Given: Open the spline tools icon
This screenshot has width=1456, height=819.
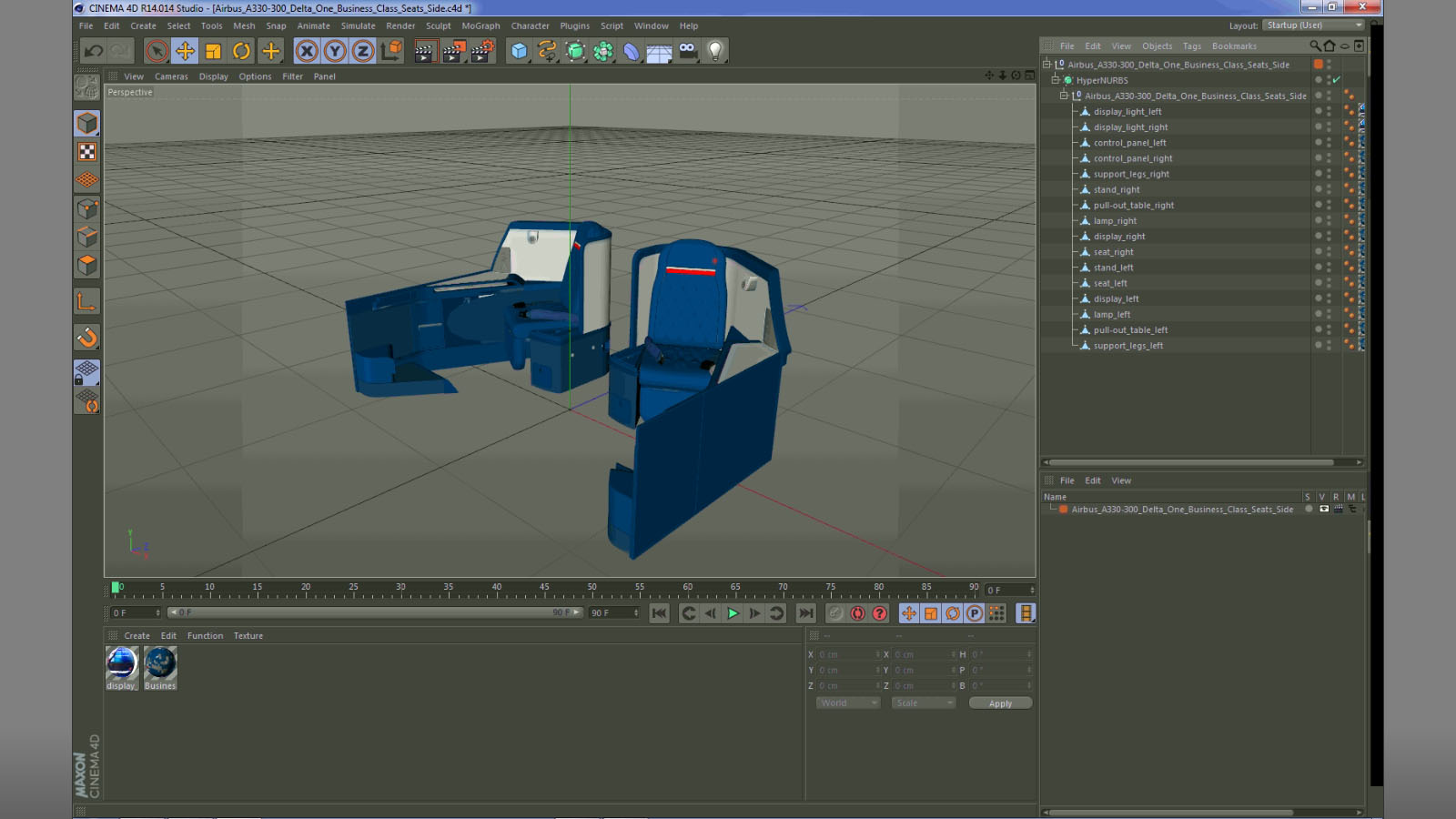Looking at the screenshot, I should pos(547,51).
